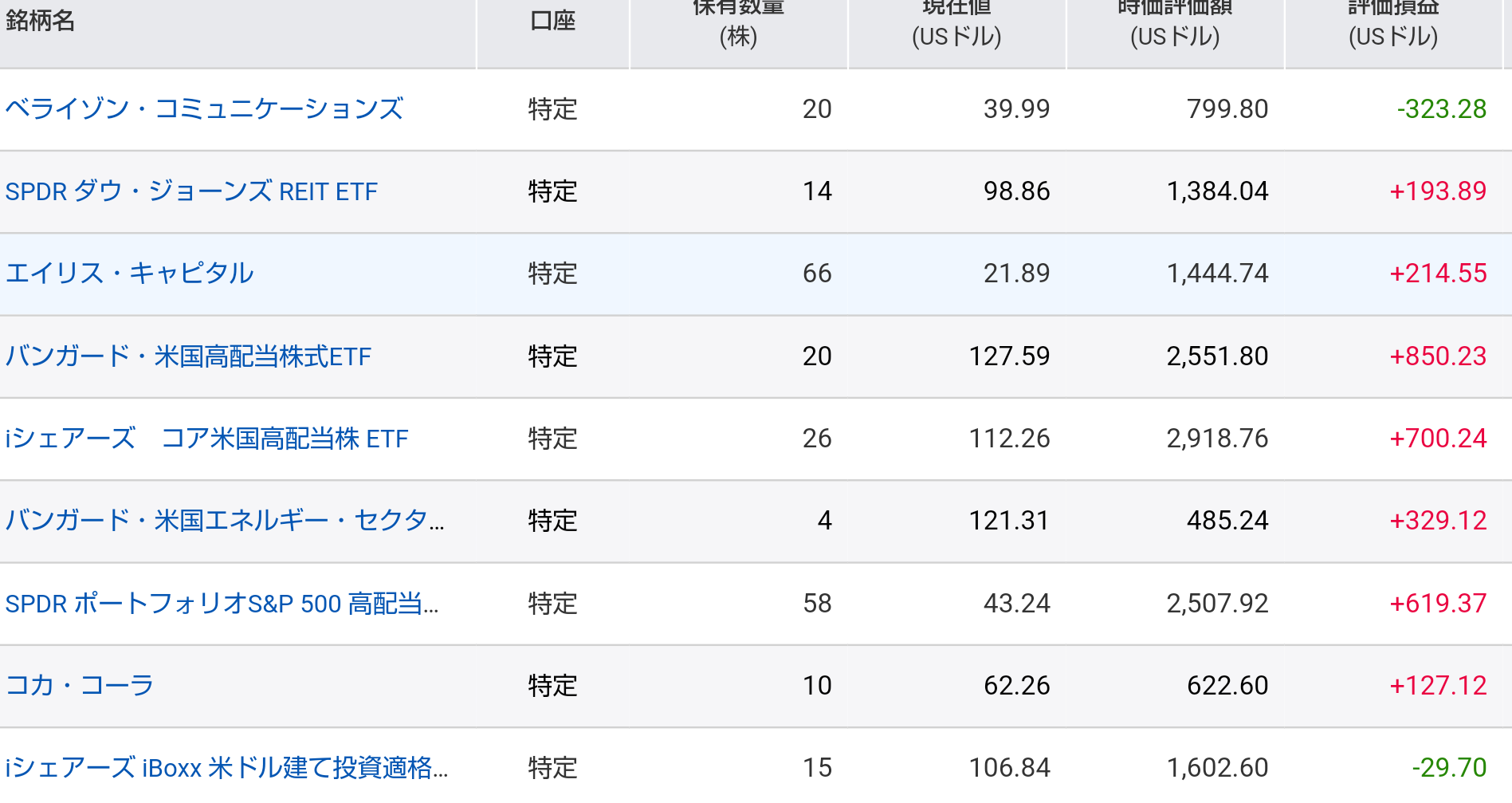Click the 121.31 current price cell
Viewport: 1512px width, 803px height.
[1009, 521]
